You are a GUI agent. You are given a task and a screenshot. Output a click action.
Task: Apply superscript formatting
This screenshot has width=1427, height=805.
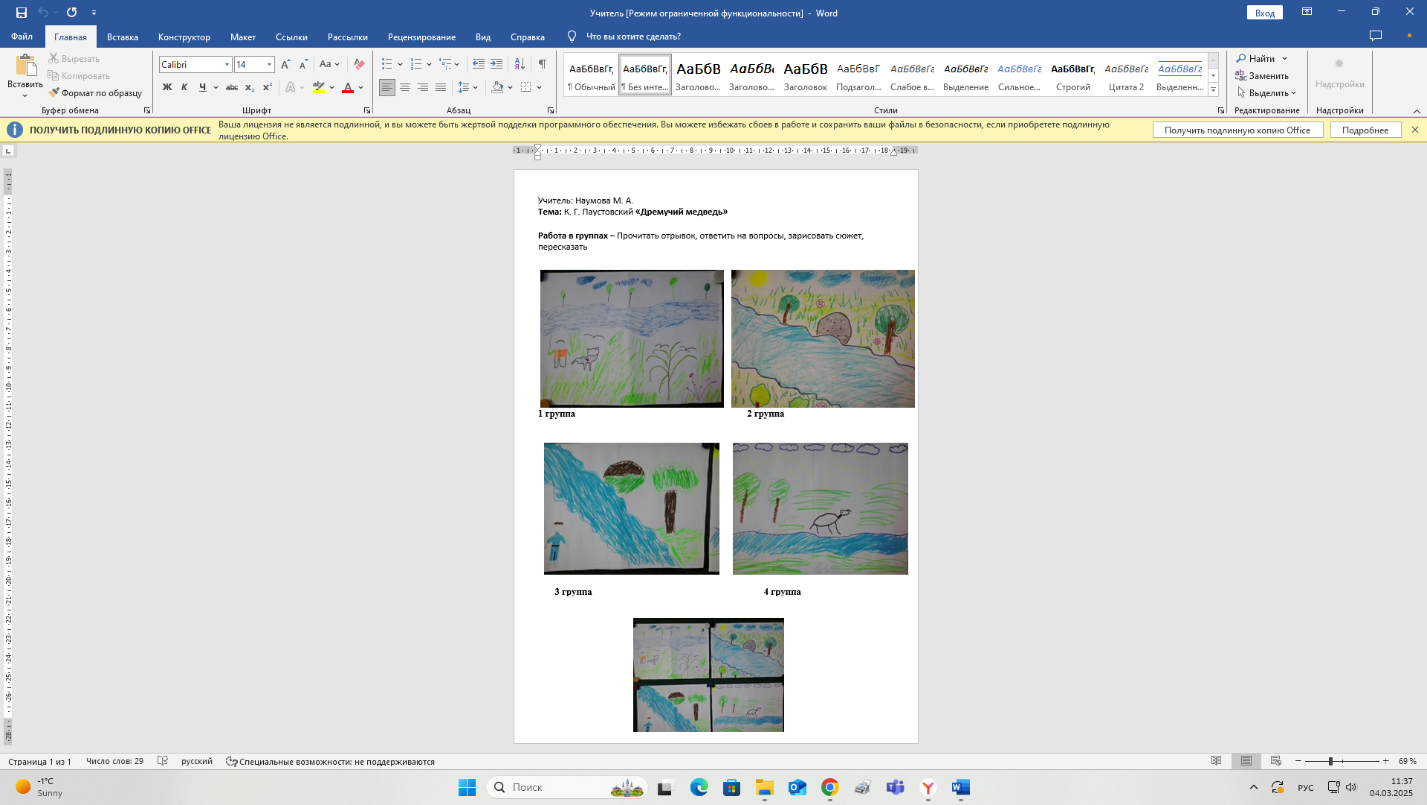pos(267,87)
